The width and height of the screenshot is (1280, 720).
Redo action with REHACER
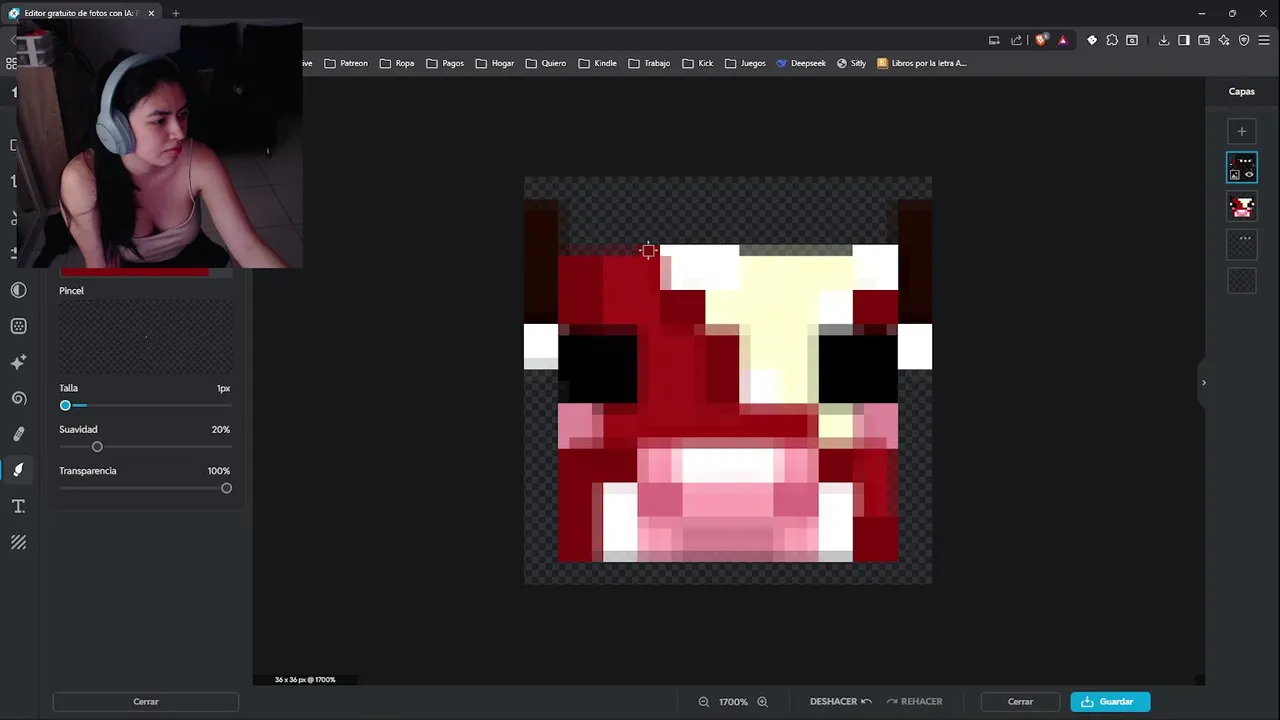pyautogui.click(x=914, y=702)
